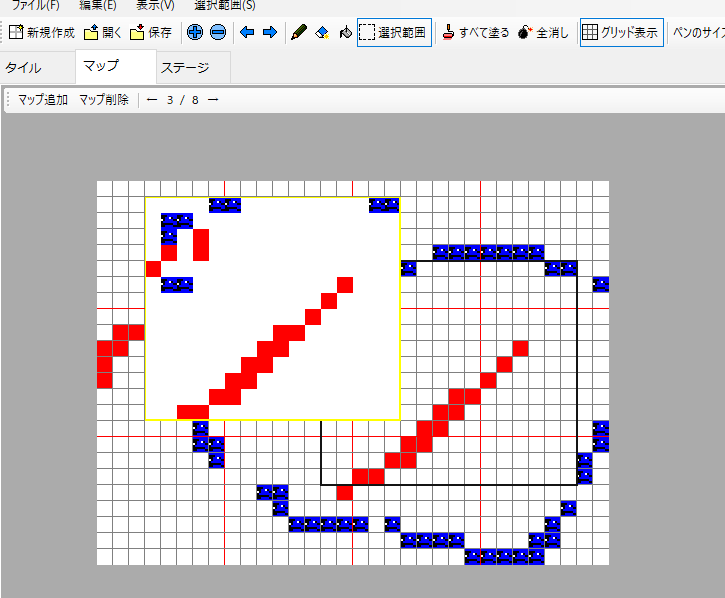The height and width of the screenshot is (598, 725).
Task: Click the red tile at the top of the diagonal inside yellow selection
Action: point(345,285)
